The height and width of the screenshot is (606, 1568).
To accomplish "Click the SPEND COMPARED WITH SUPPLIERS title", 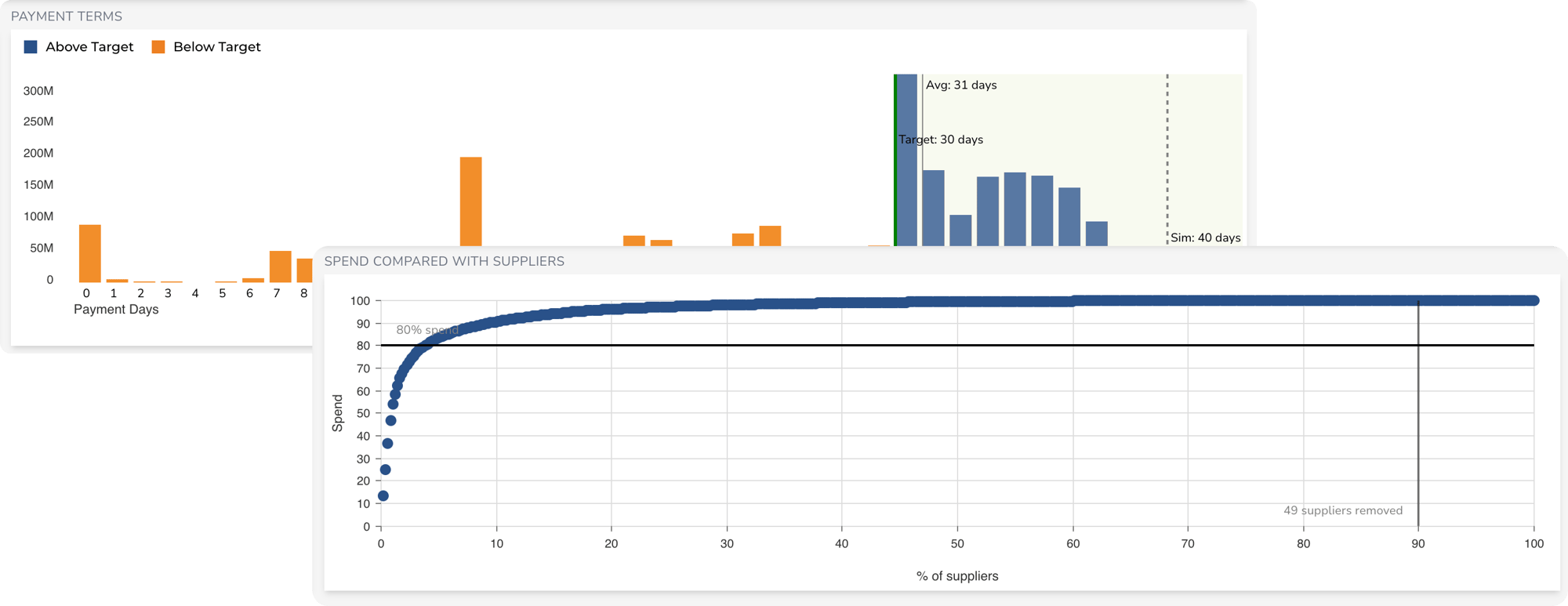I will pos(444,261).
